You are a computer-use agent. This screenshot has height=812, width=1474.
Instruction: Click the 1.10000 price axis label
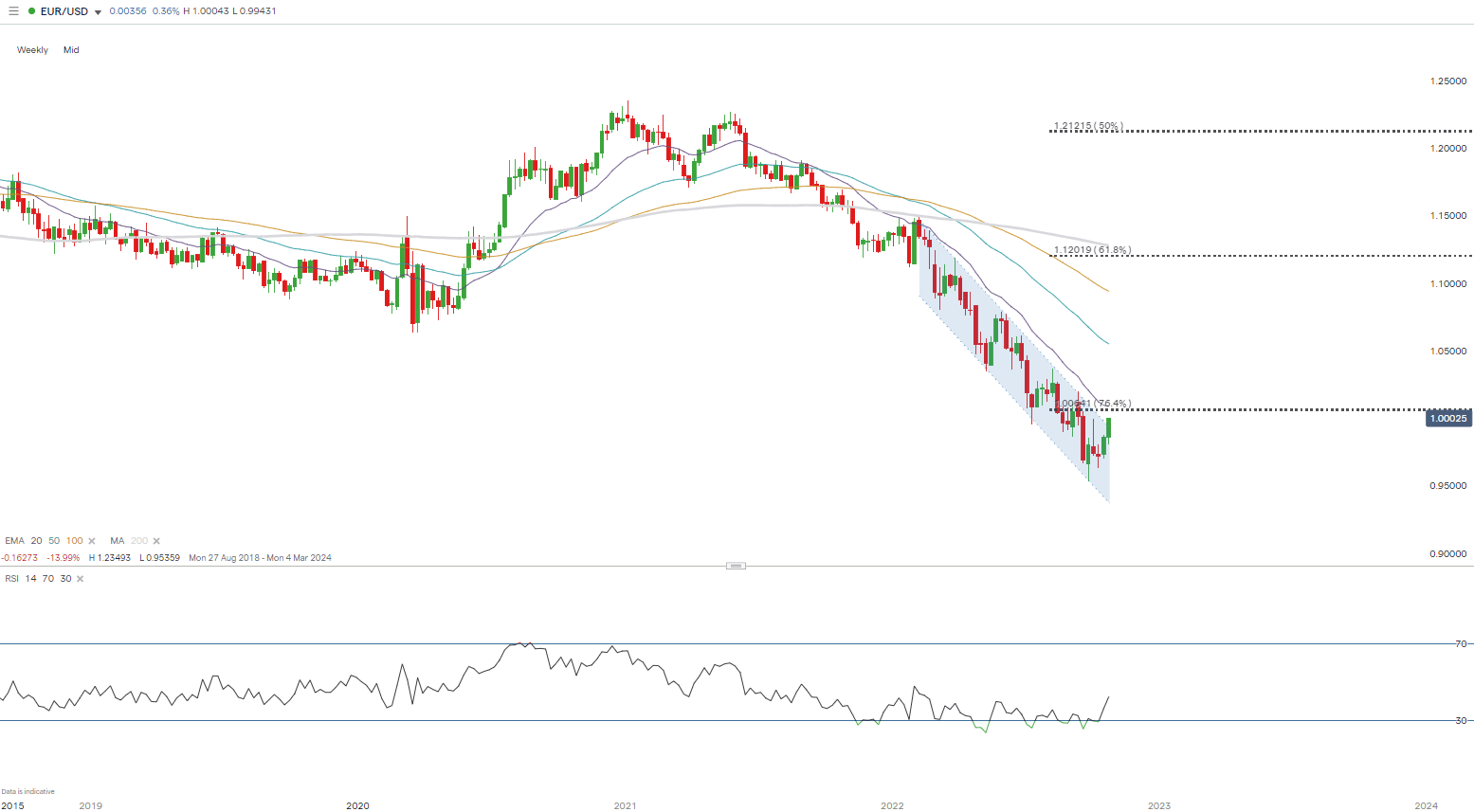1448,284
